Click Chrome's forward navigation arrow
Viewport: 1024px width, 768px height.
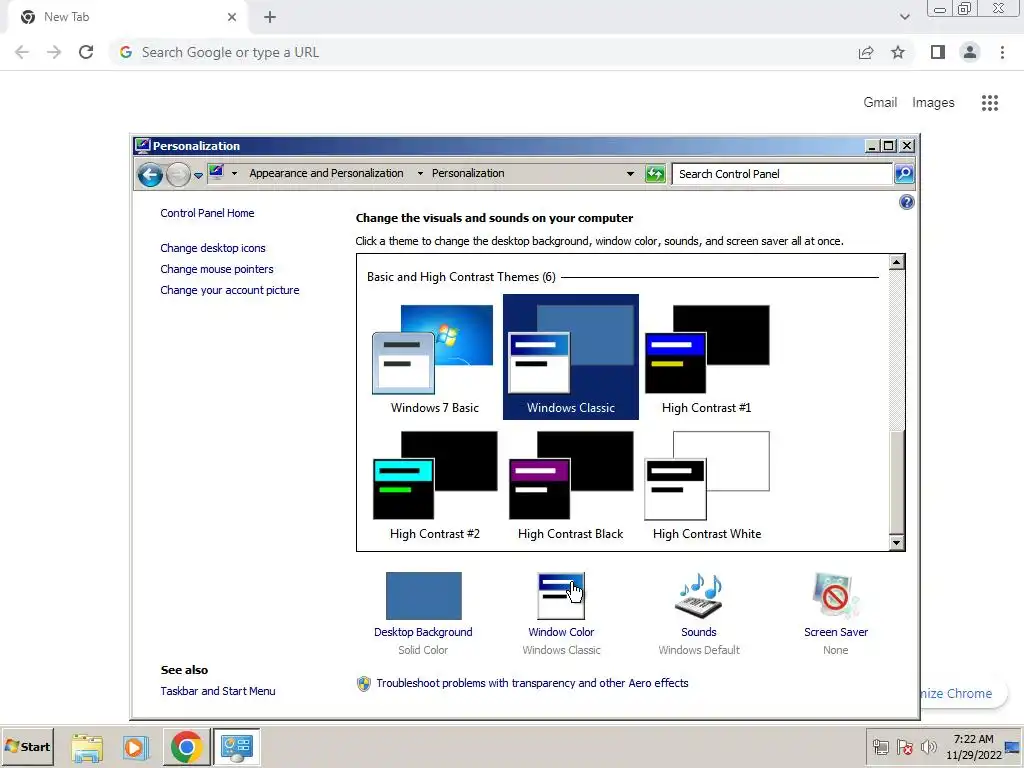54,52
